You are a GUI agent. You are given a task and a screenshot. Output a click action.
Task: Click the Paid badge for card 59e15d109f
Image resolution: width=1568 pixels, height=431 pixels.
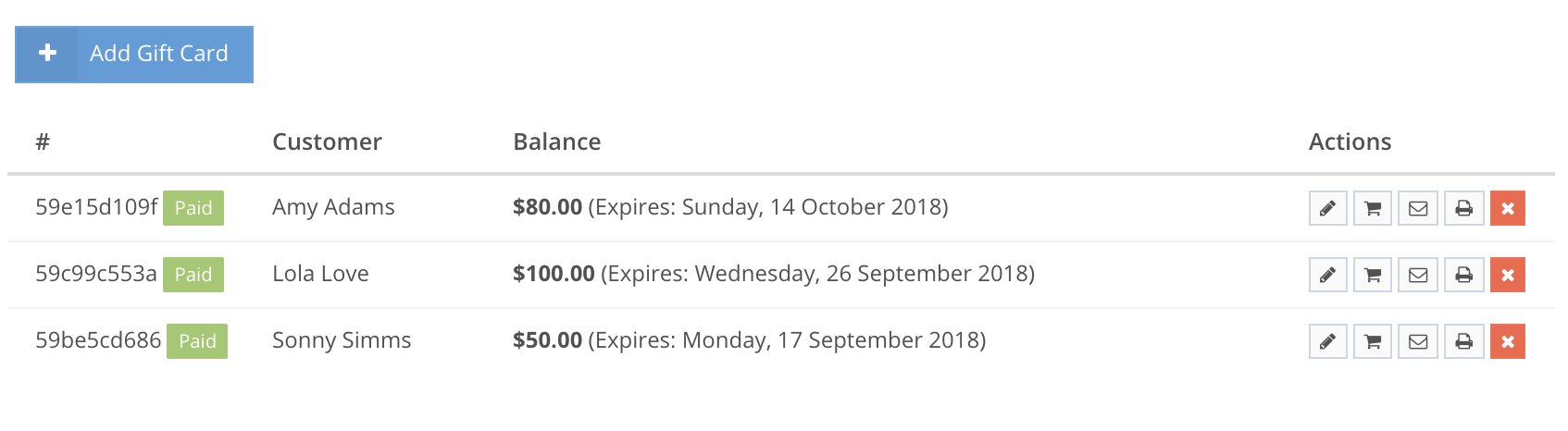click(193, 208)
